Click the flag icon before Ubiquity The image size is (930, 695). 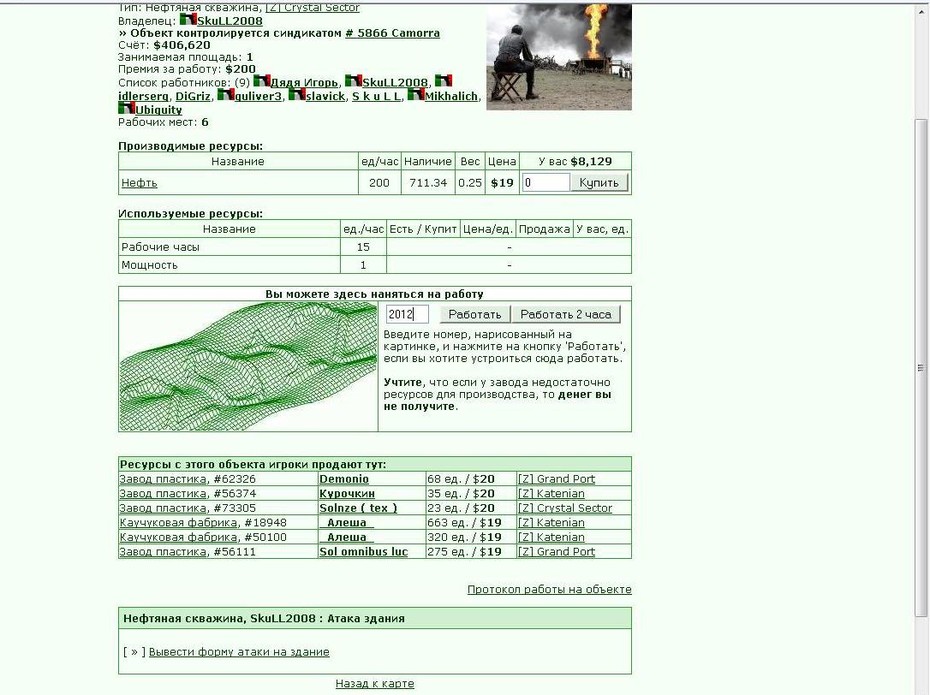tap(126, 109)
